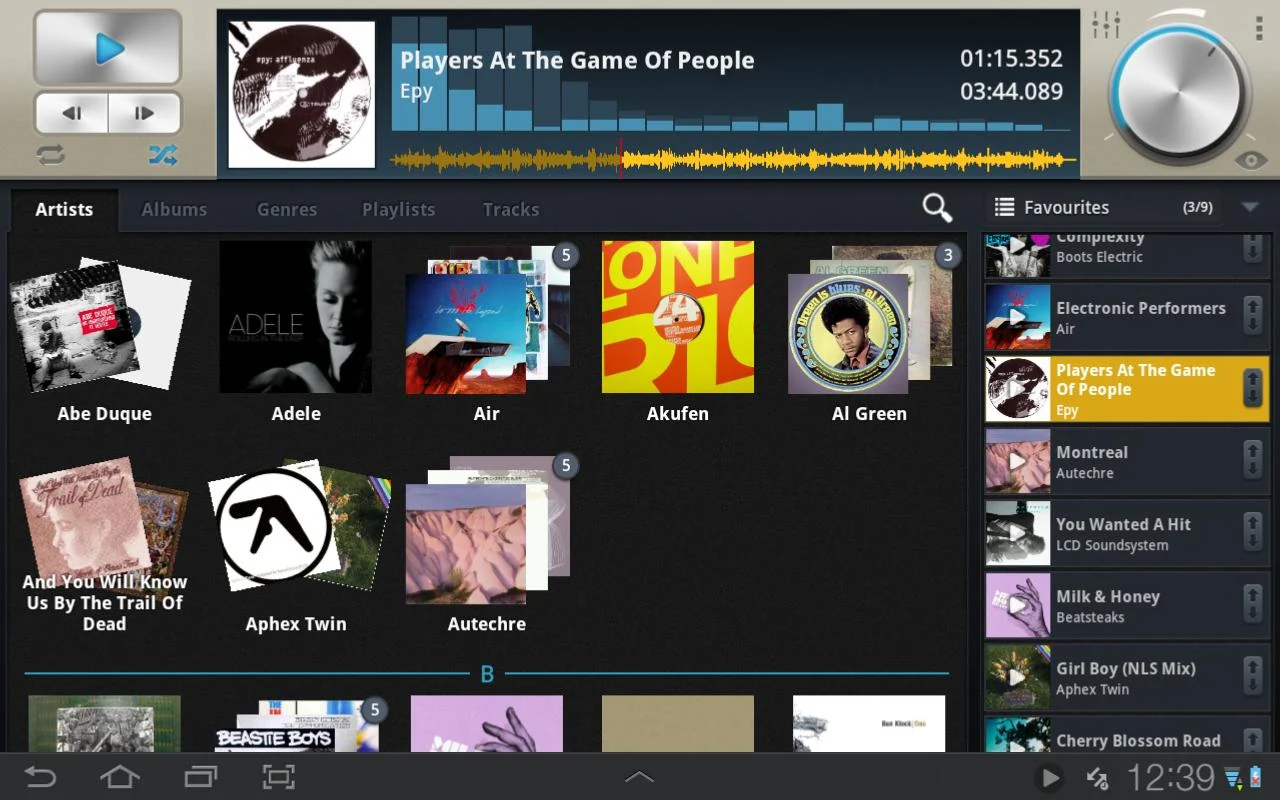Click the large play button
Viewport: 1280px width, 800px height.
108,47
